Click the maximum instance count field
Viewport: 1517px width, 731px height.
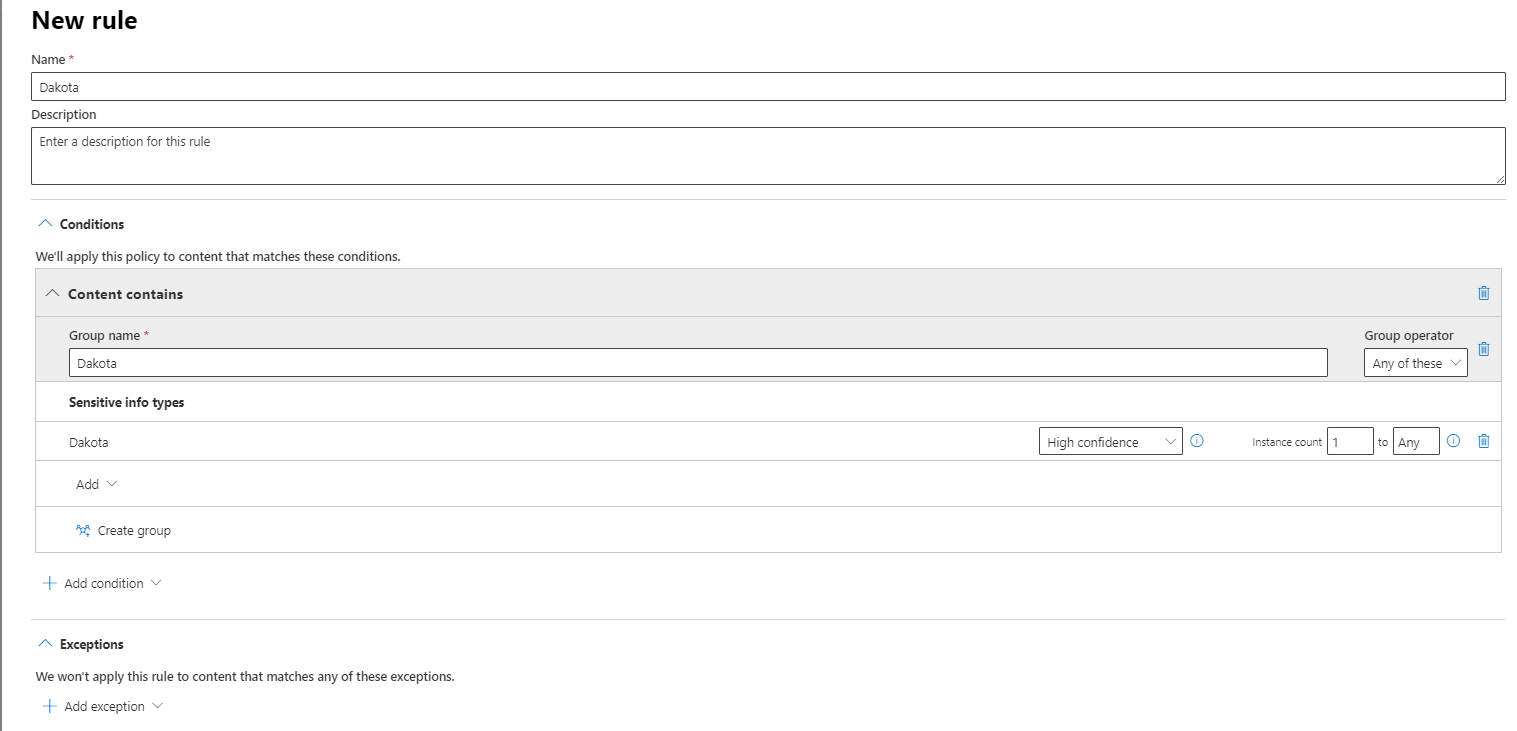pyautogui.click(x=1415, y=442)
